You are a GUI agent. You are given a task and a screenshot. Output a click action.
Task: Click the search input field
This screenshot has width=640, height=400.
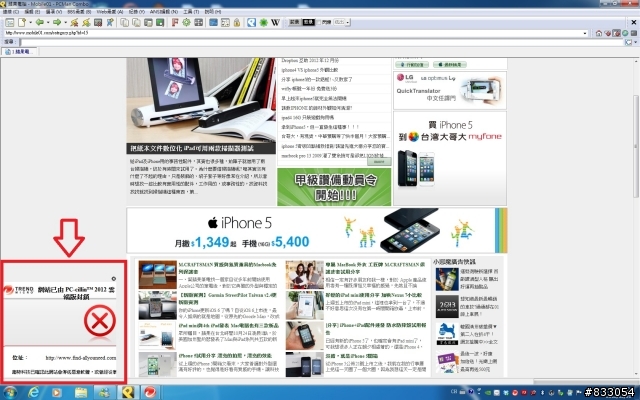coord(322,42)
